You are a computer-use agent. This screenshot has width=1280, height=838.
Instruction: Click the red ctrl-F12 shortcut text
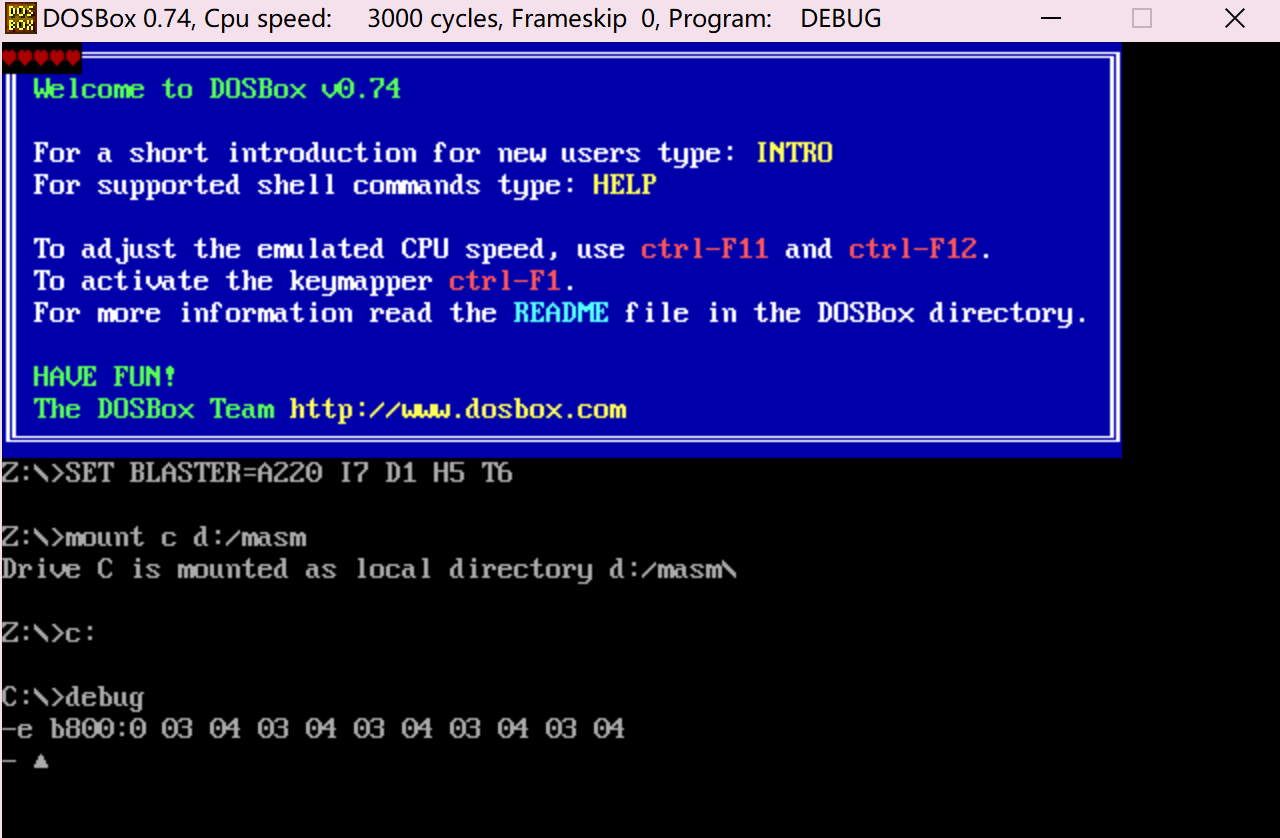tap(913, 249)
